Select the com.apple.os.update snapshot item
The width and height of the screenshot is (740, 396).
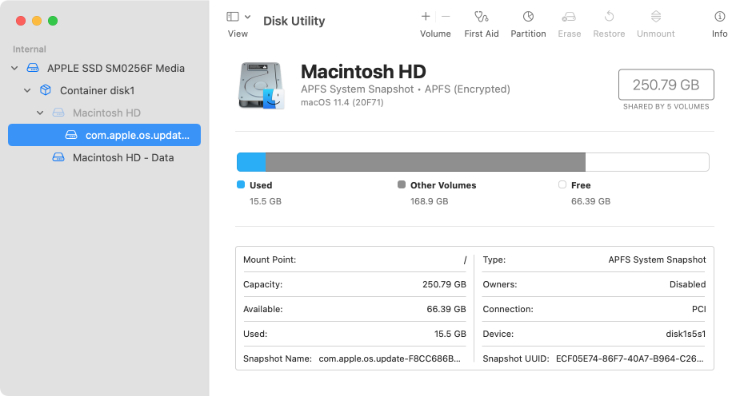tap(104, 135)
